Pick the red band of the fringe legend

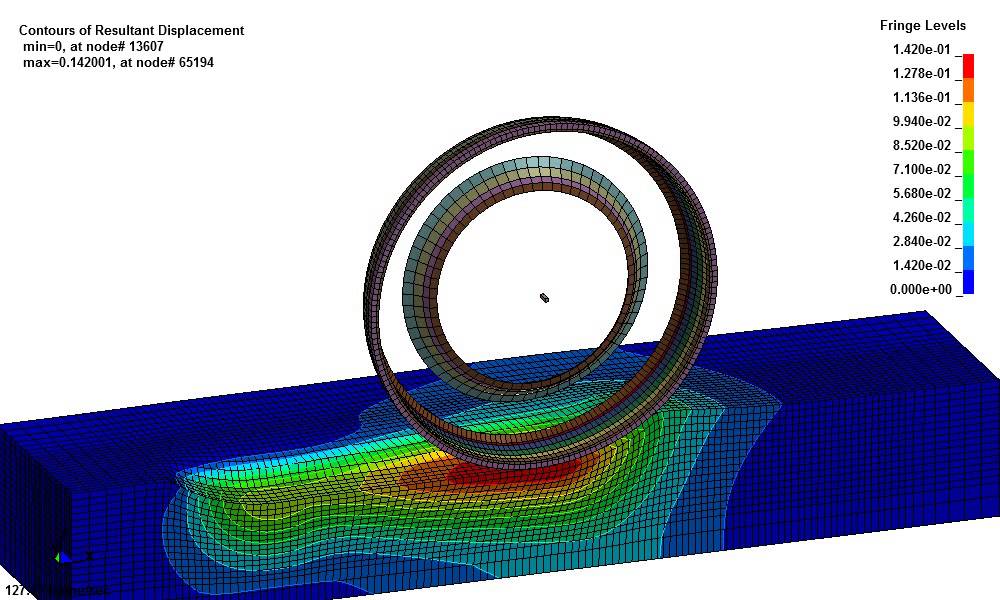click(968, 66)
